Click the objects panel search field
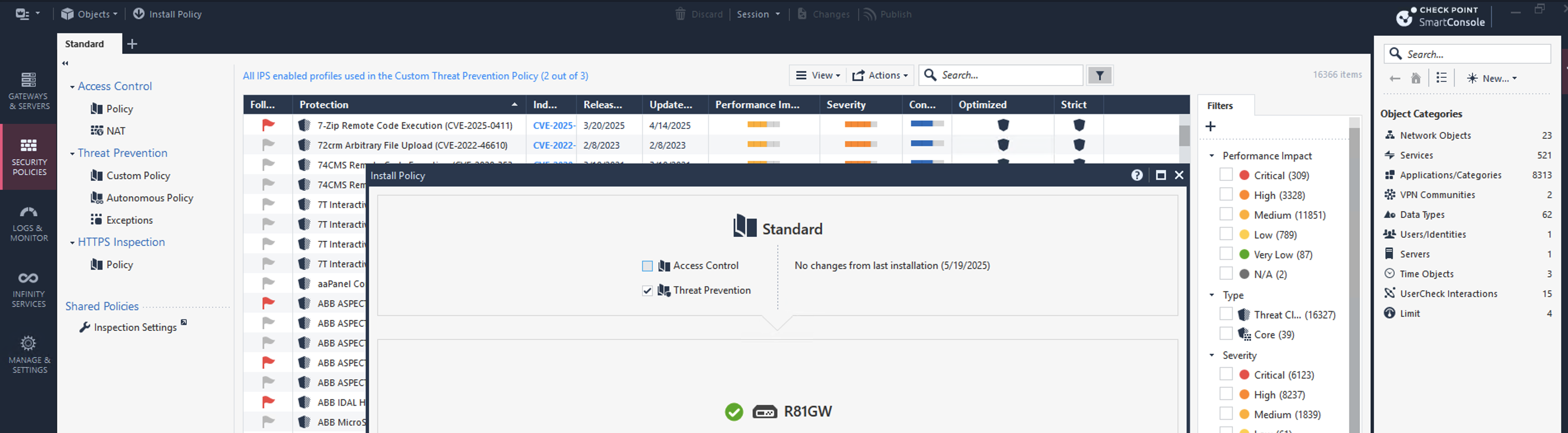Screen dimensions: 1568x433 point(1468,54)
